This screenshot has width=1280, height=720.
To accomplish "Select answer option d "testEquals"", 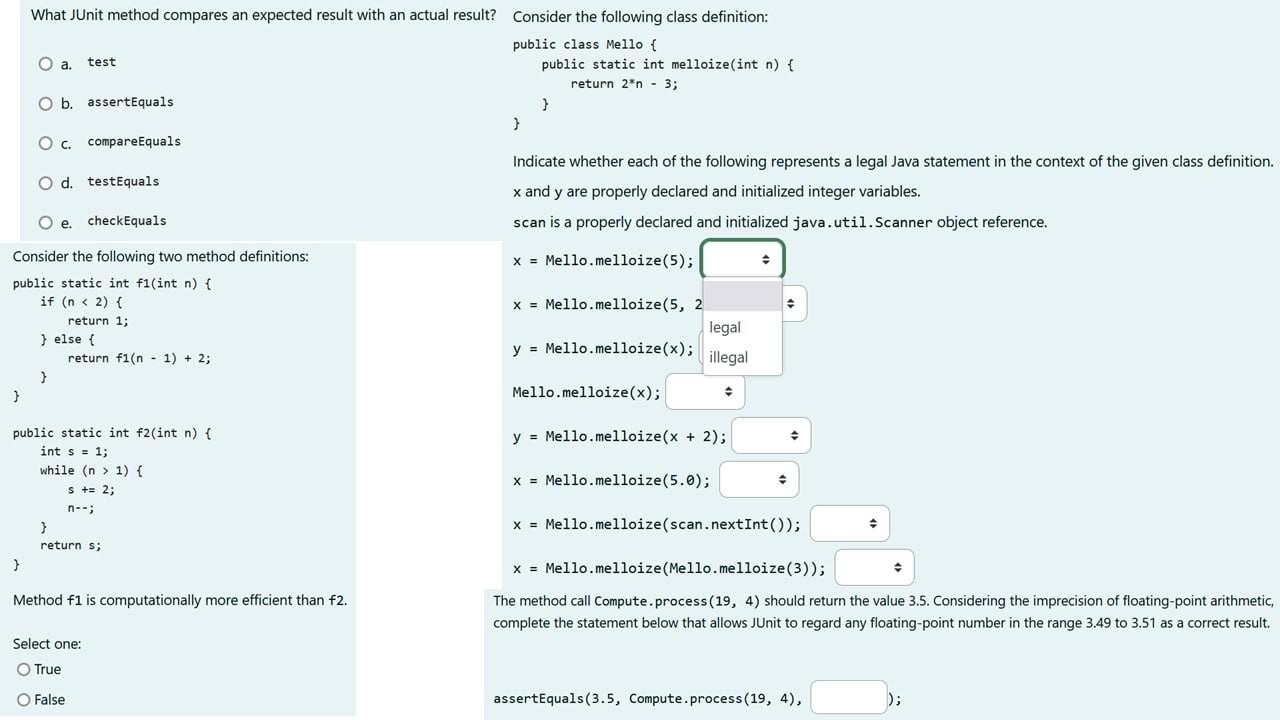I will click(x=45, y=182).
